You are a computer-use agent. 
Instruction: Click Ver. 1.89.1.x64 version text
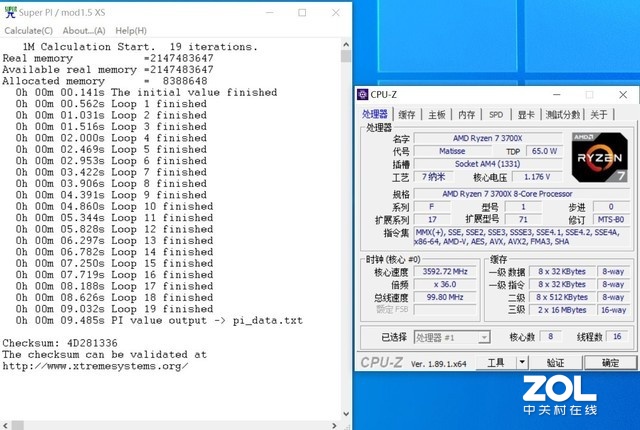coord(438,364)
